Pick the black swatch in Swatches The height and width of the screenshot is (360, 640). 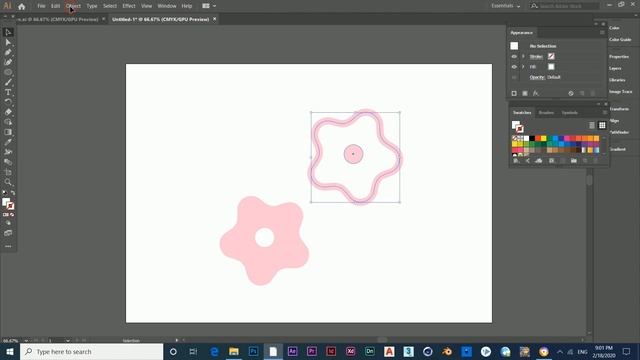[532, 138]
